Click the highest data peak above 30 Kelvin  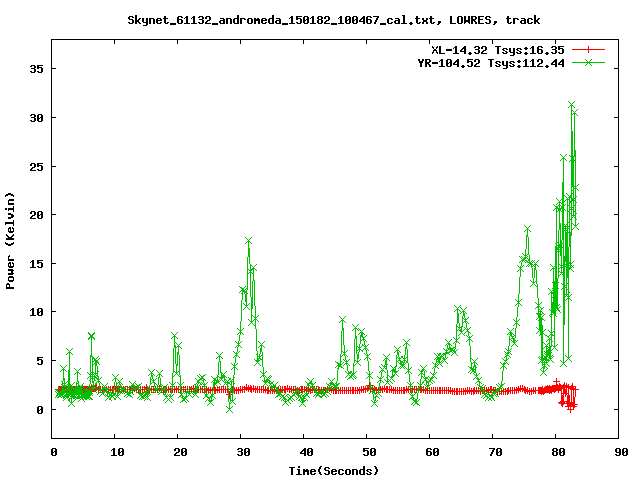[571, 105]
